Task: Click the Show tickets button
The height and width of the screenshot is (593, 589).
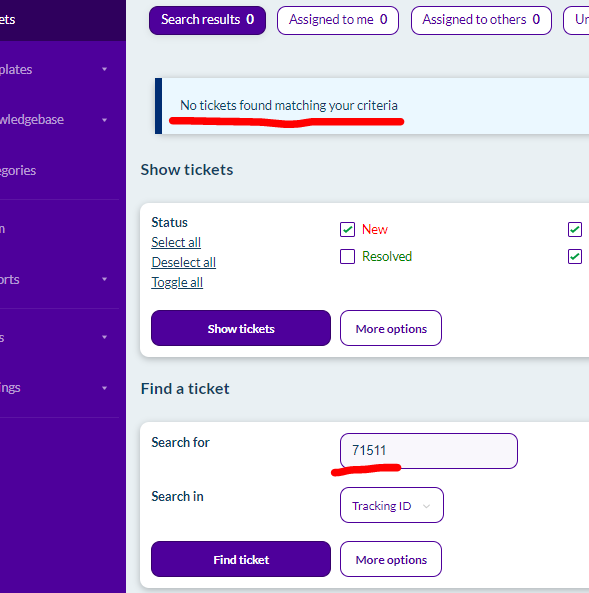Action: (x=241, y=328)
